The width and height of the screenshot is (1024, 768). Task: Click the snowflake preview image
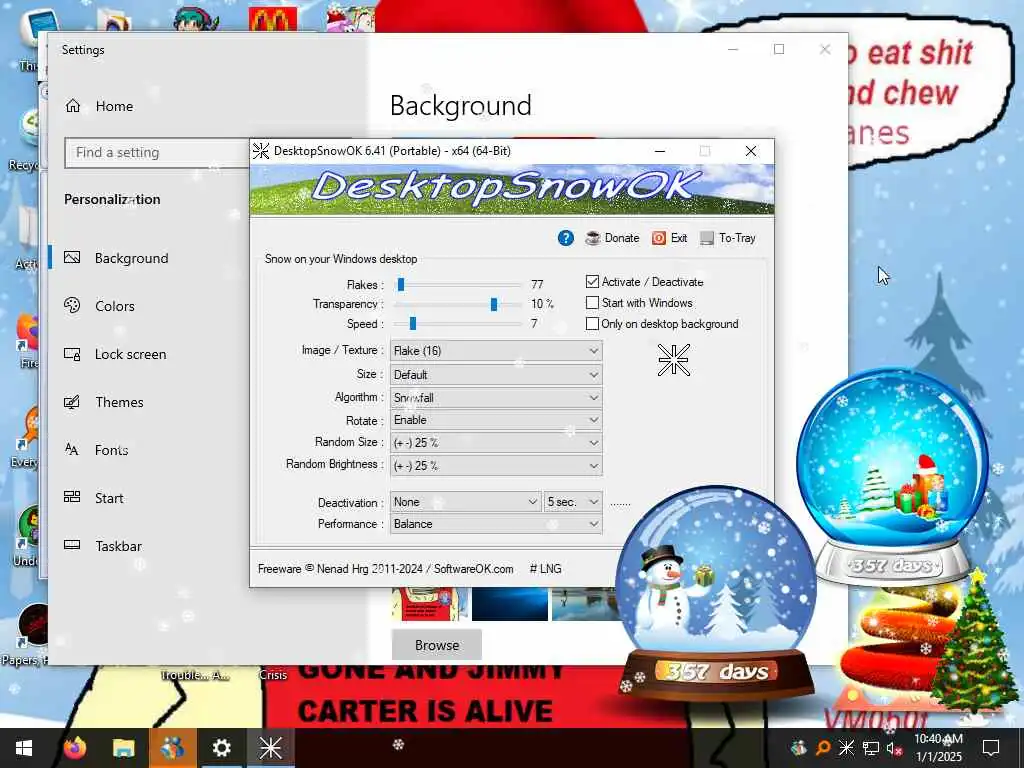[673, 360]
